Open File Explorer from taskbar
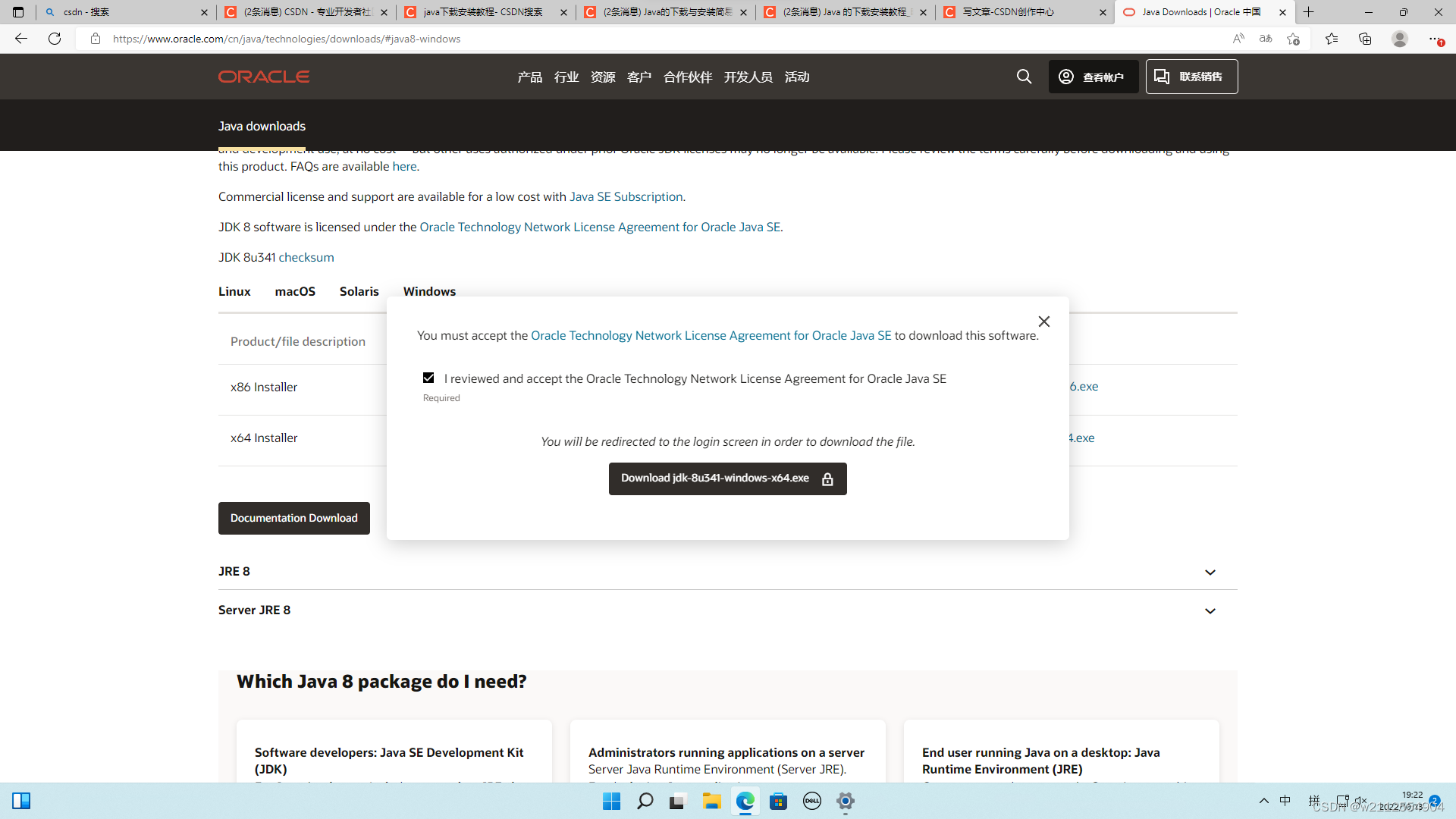This screenshot has height=819, width=1456. tap(711, 801)
